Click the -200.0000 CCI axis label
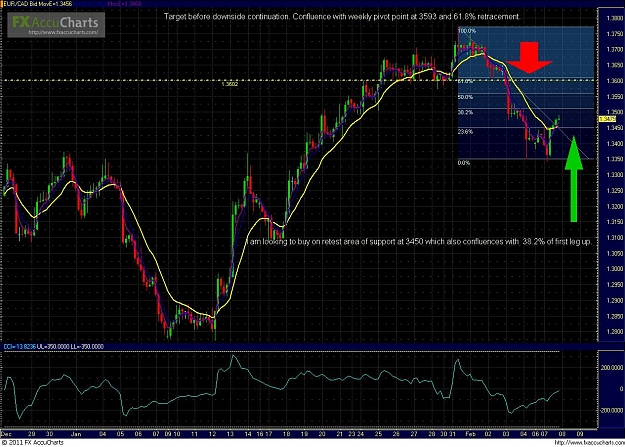 611,410
